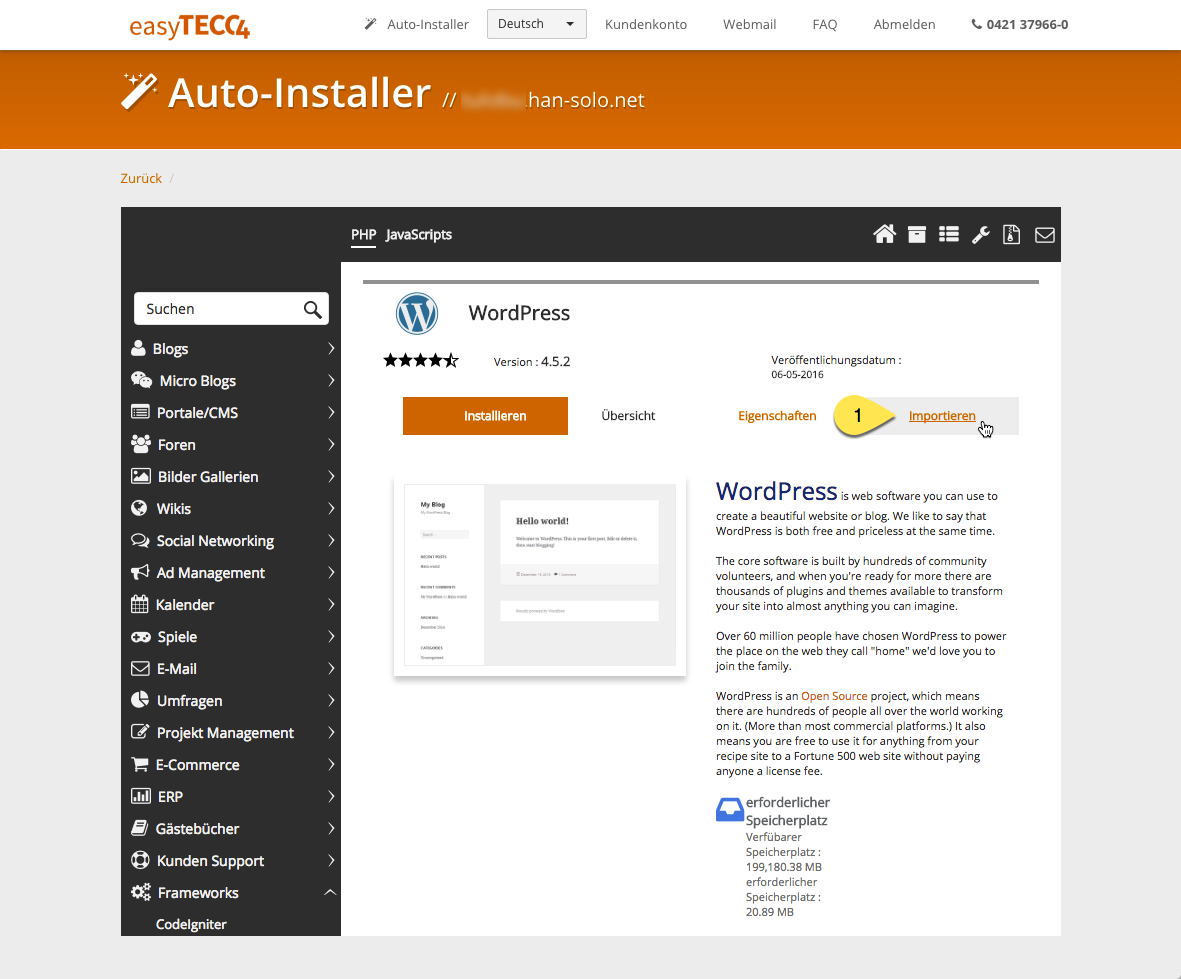Open the Eigenschaften tab

click(777, 416)
